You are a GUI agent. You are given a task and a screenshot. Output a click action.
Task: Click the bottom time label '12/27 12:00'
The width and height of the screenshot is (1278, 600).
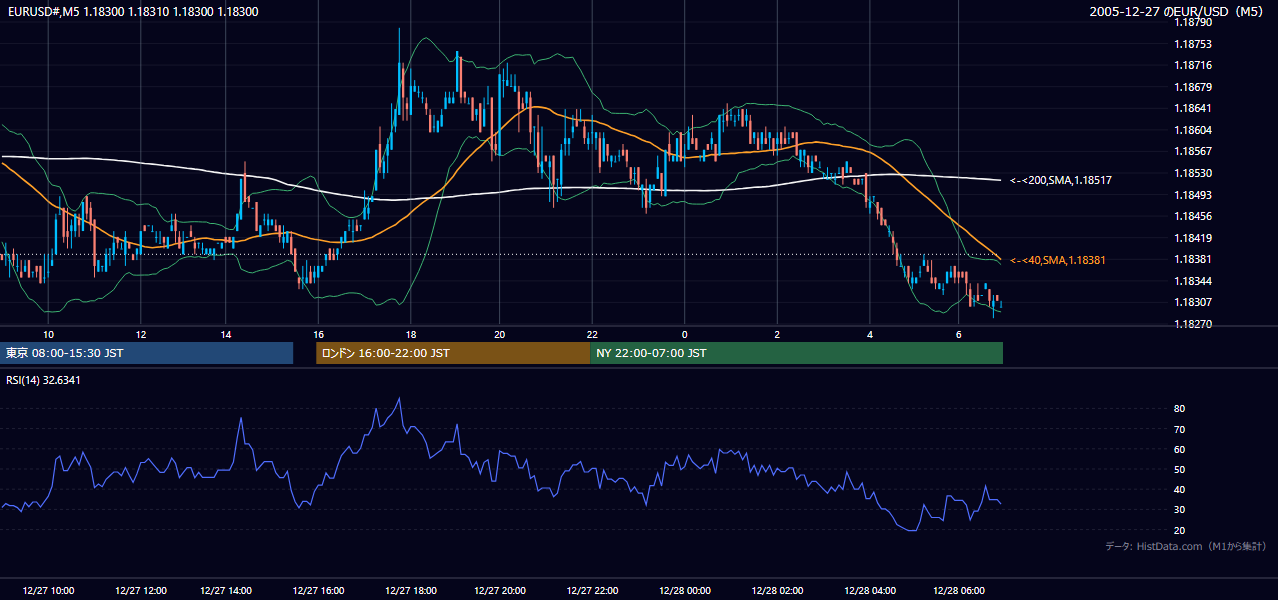[141, 590]
